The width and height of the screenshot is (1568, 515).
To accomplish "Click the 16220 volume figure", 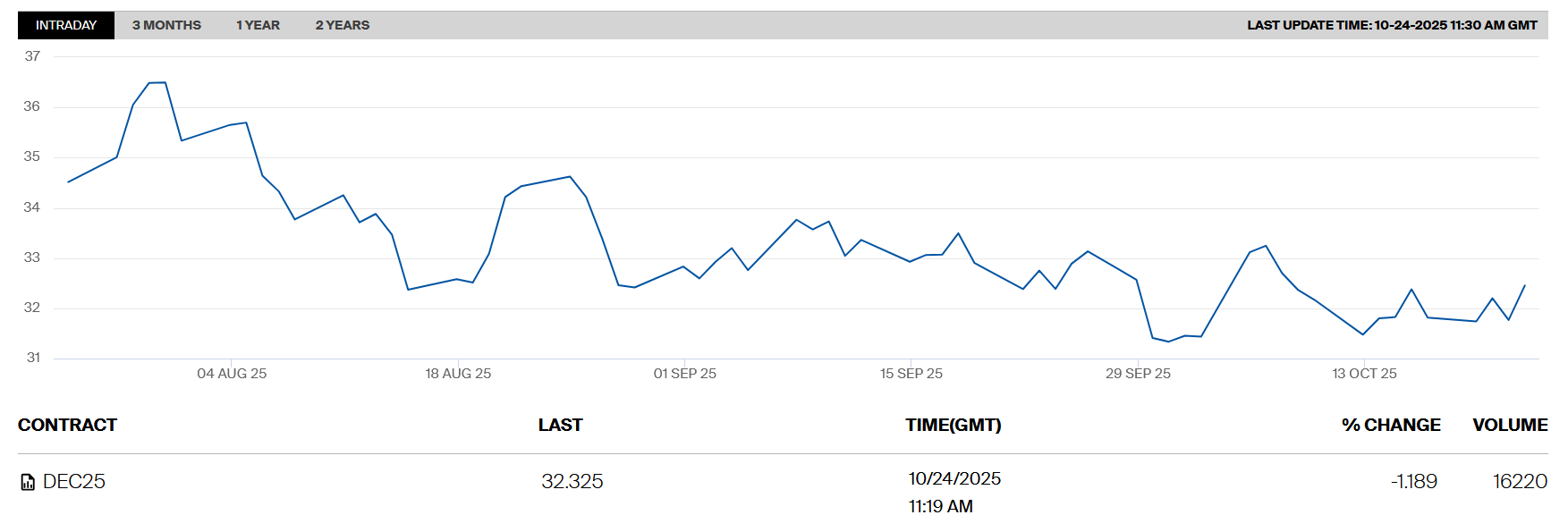I will pyautogui.click(x=1519, y=481).
